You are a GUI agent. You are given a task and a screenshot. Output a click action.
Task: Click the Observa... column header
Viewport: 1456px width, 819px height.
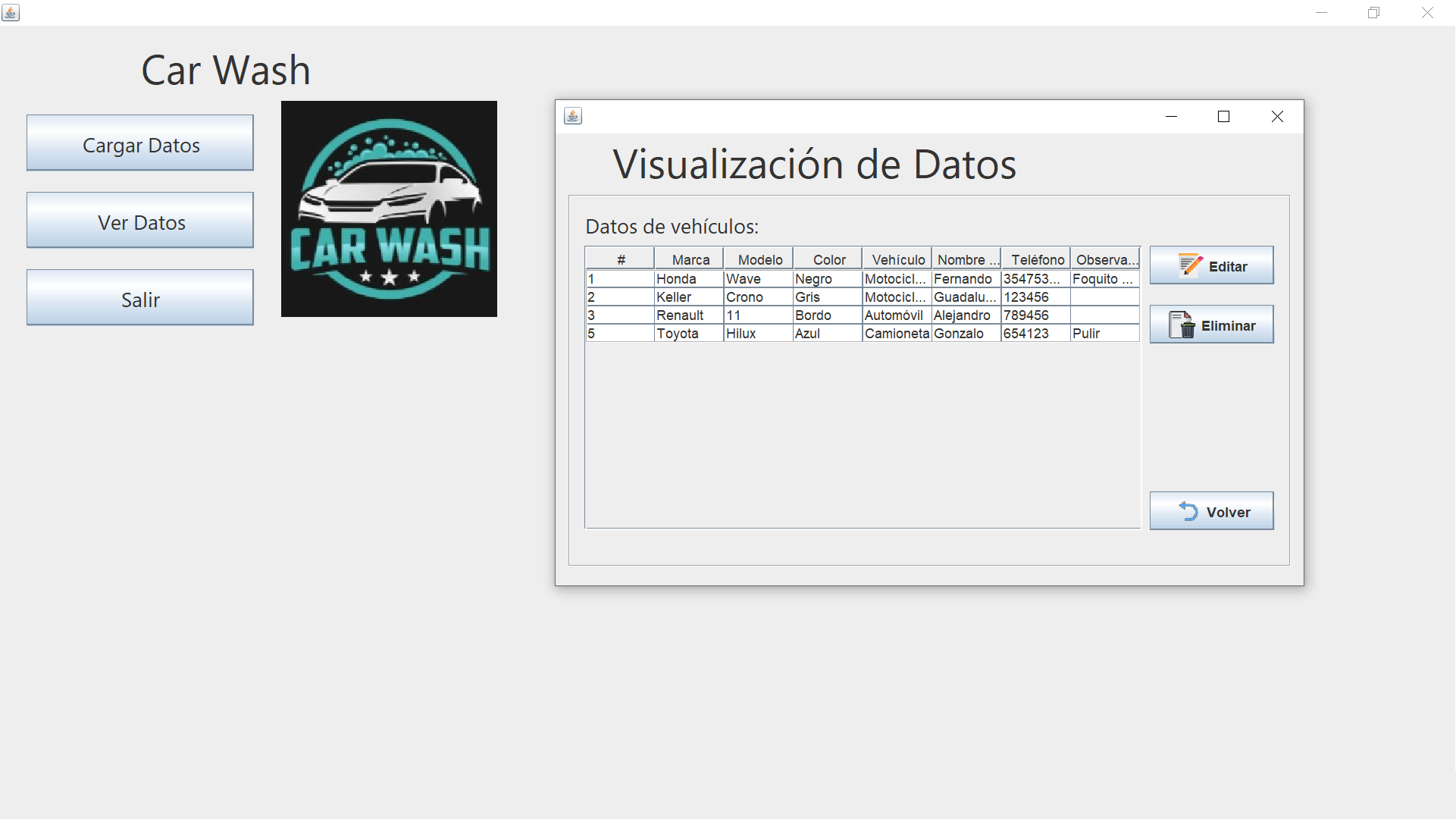(1105, 259)
